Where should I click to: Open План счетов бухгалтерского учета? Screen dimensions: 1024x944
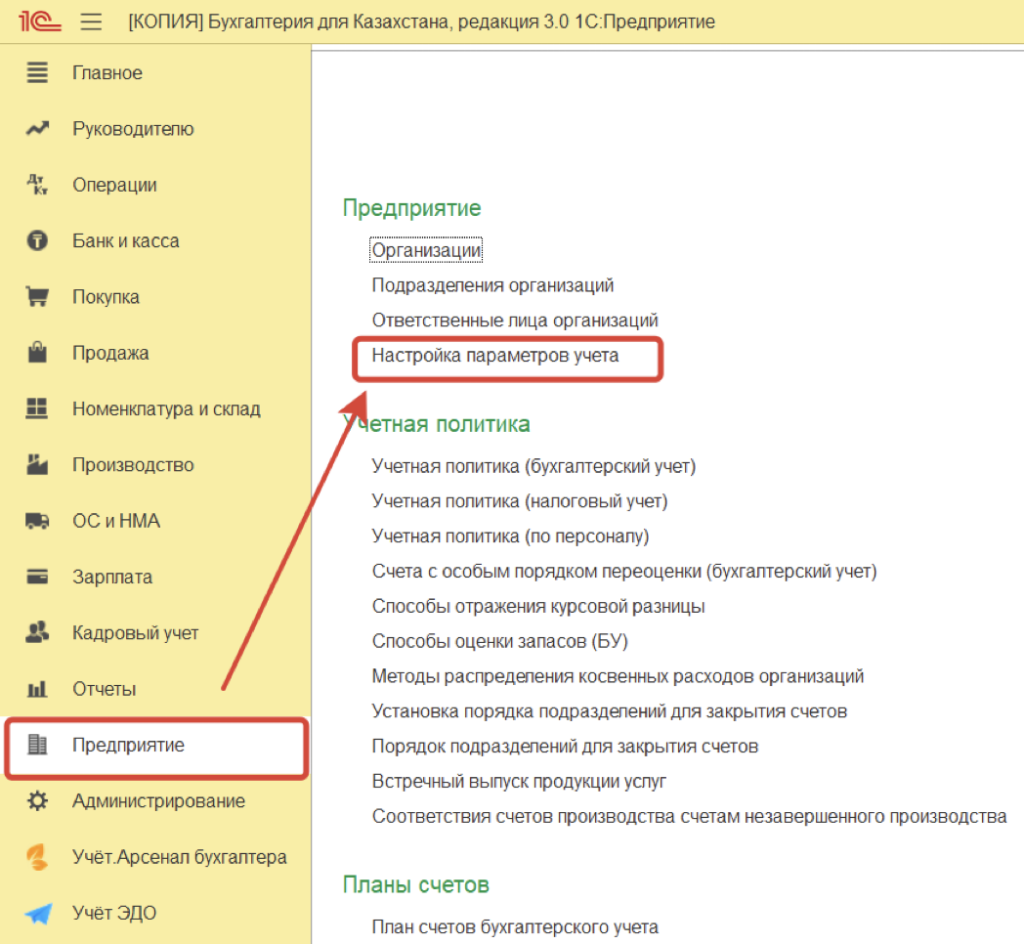(x=515, y=927)
